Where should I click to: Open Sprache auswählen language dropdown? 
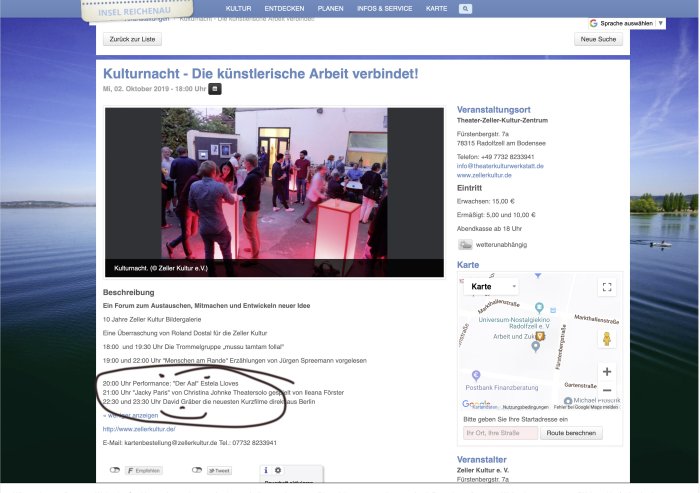pyautogui.click(x=626, y=23)
